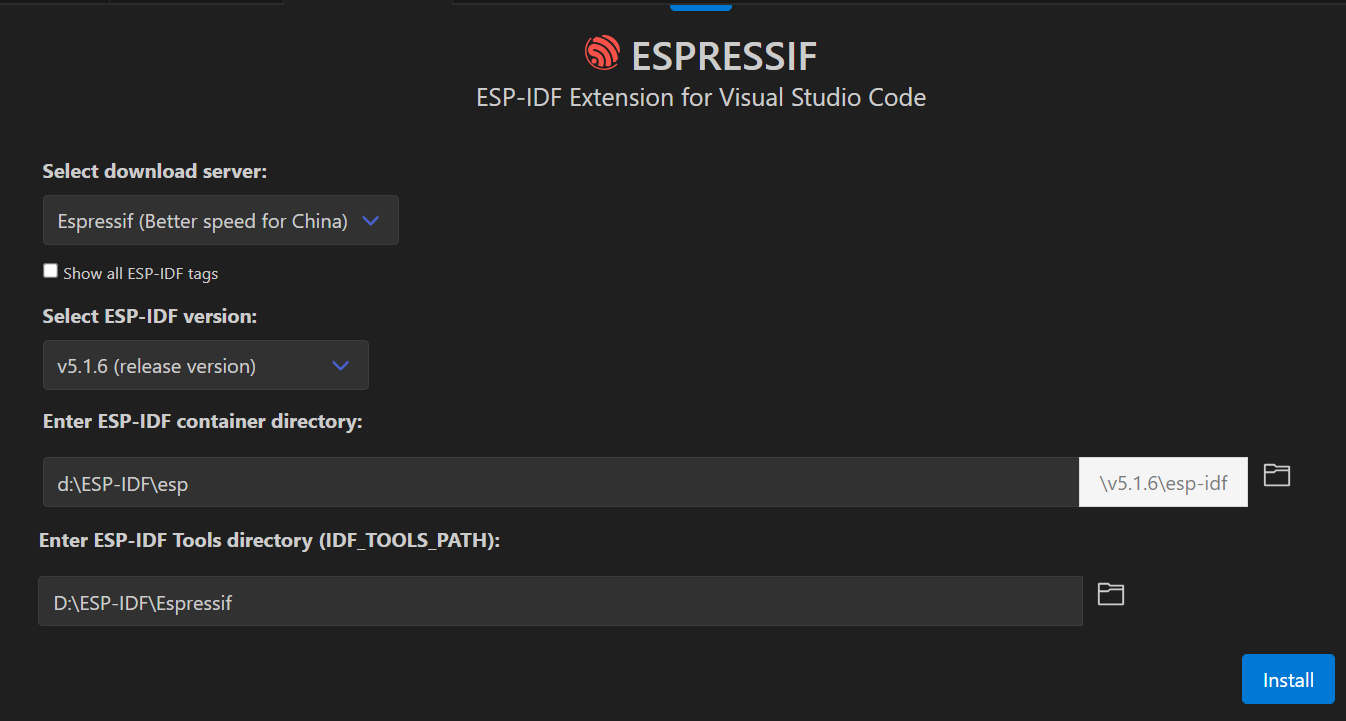Focus the ESP-IDF container directory input
This screenshot has width=1346, height=721.
tap(559, 481)
